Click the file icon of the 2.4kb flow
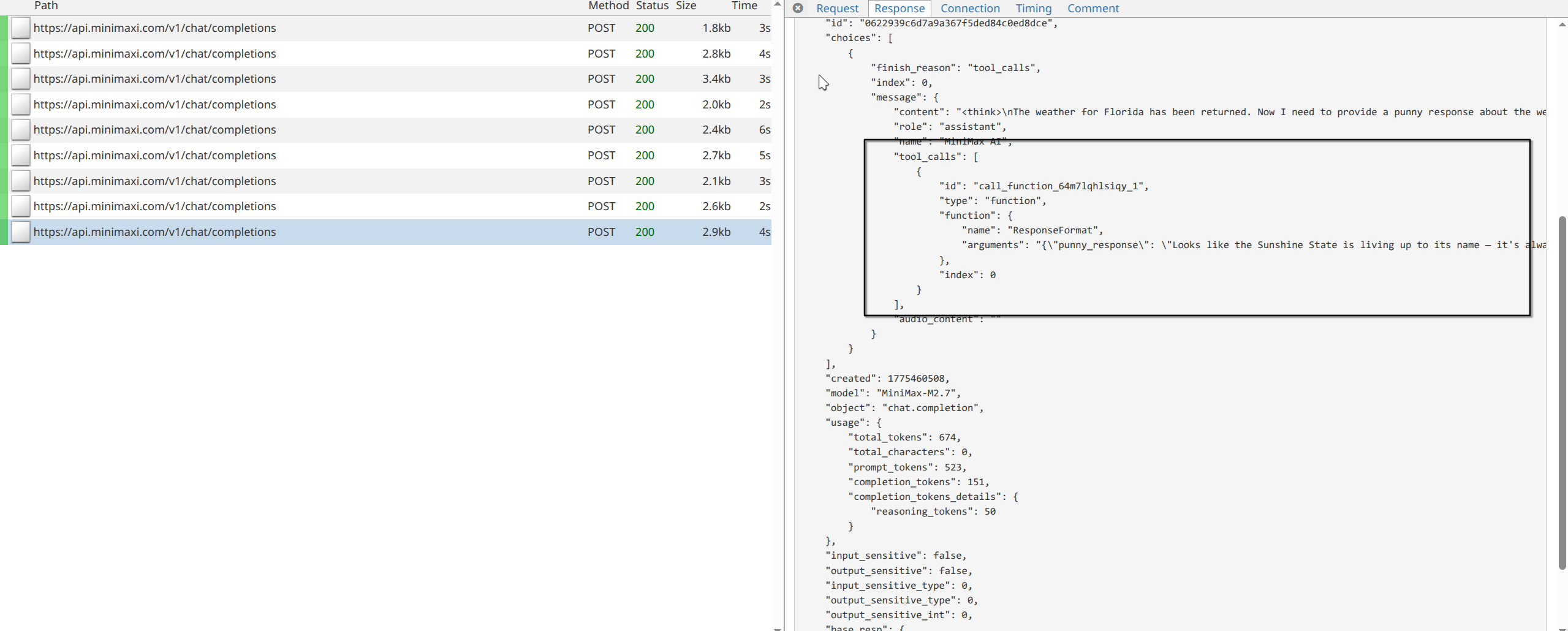The height and width of the screenshot is (631, 1568). pos(21,130)
